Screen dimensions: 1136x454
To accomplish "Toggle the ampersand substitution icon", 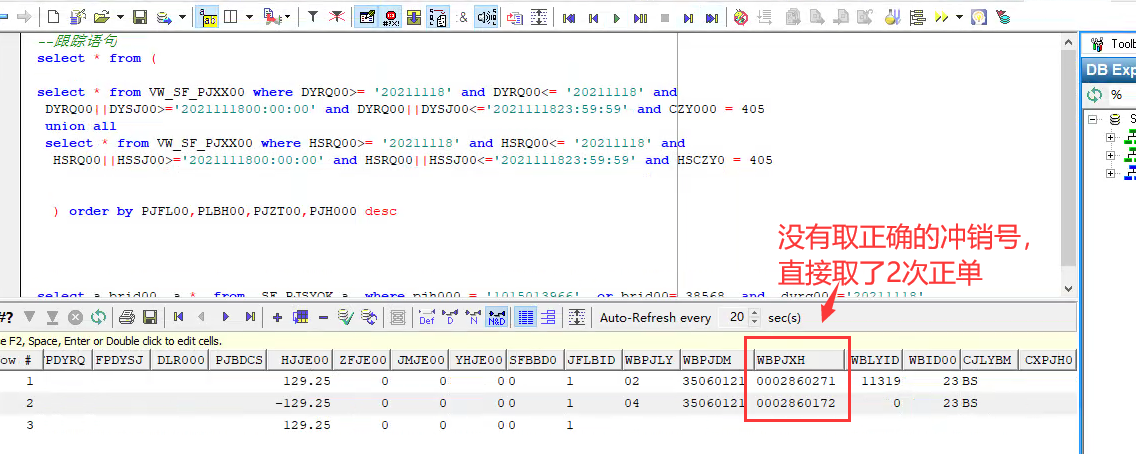I will [463, 17].
